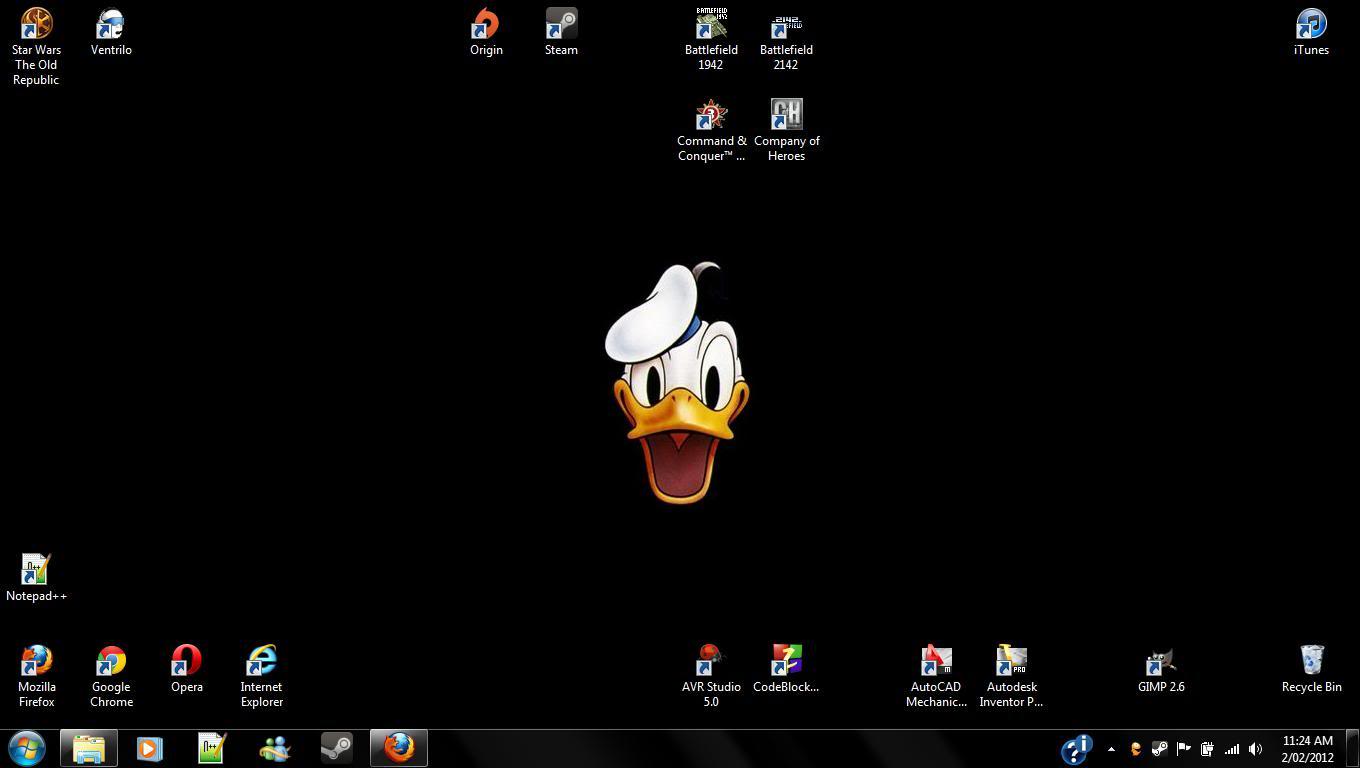Switch to Firefox in the taskbar
This screenshot has width=1360, height=768.
(399, 748)
